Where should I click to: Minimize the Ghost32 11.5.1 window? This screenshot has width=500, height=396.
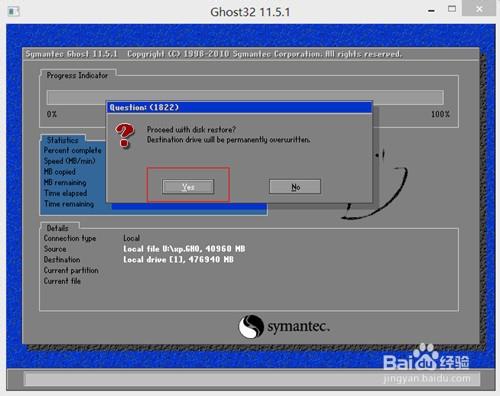[431, 11]
